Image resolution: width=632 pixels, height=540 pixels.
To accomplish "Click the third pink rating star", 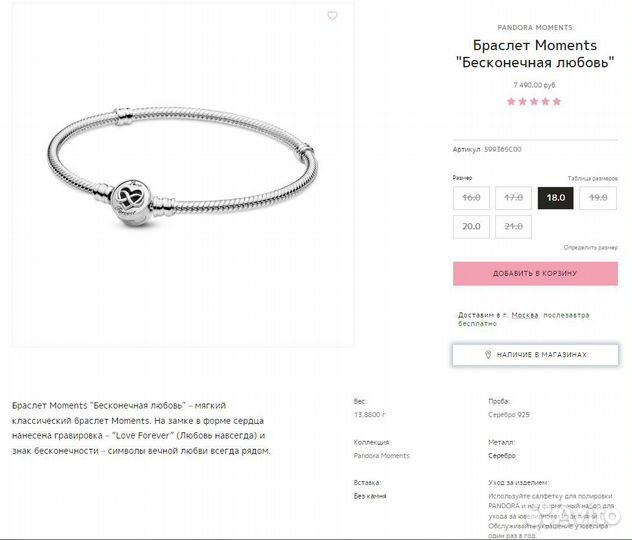I will point(534,102).
